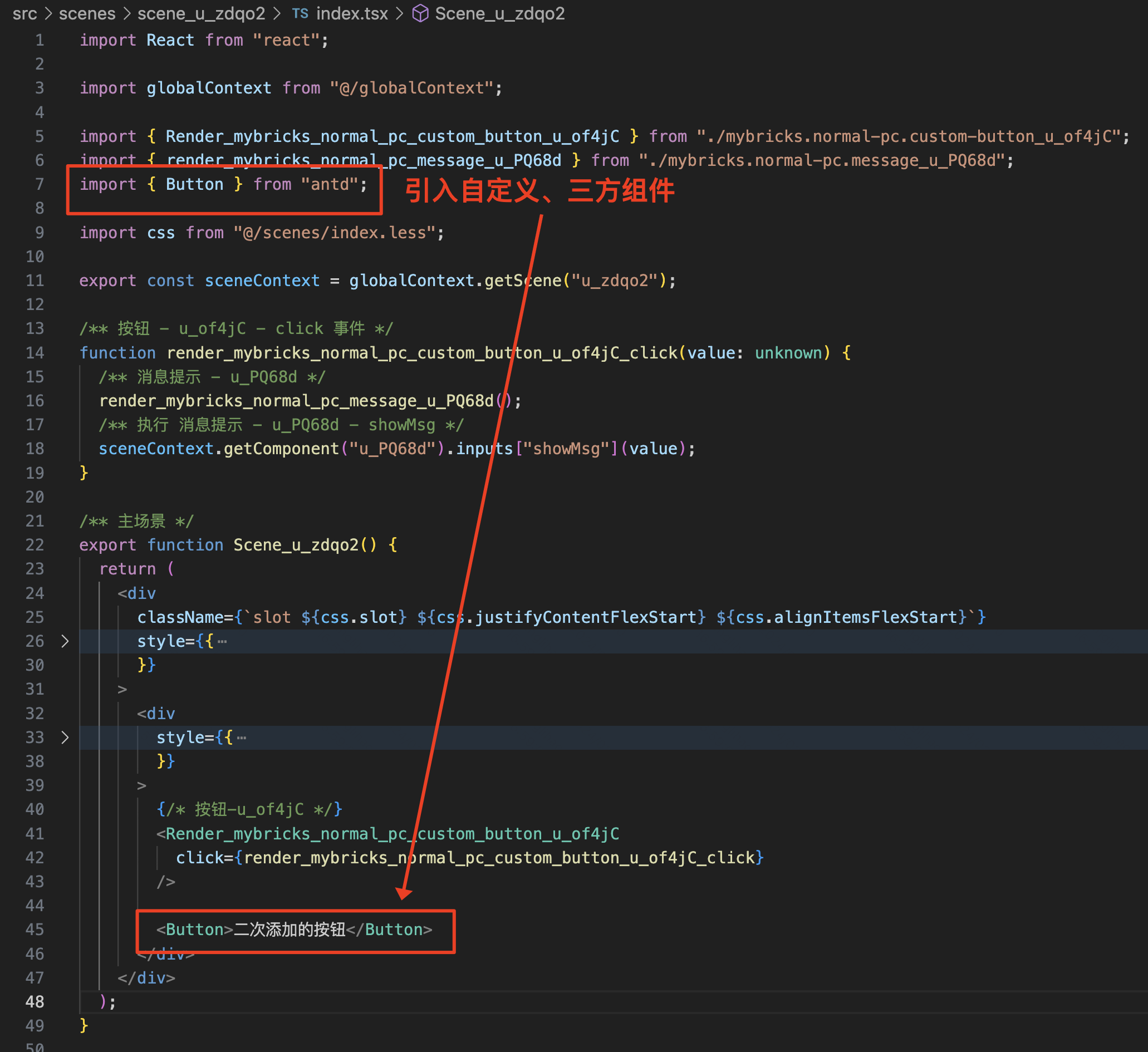Click line number 45 in the gutter

point(35,930)
